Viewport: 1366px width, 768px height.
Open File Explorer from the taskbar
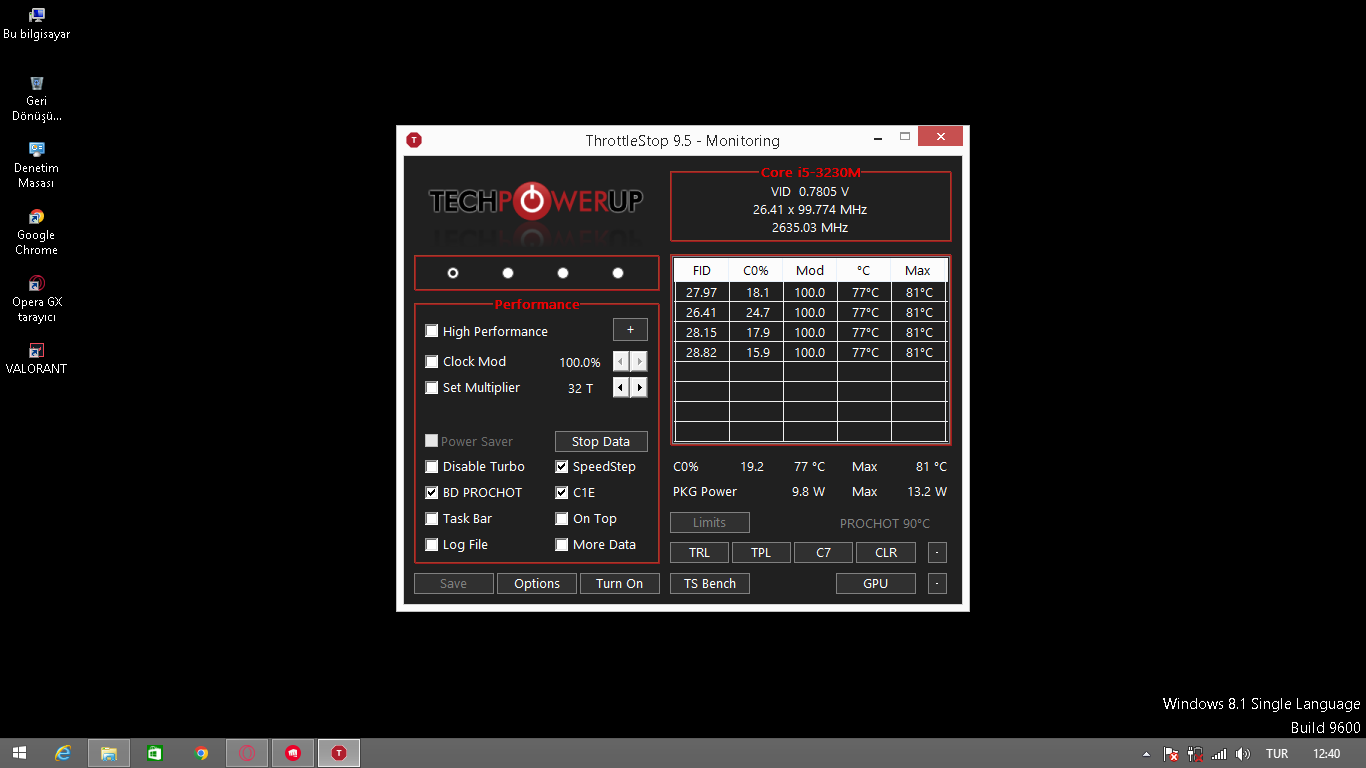click(x=109, y=753)
